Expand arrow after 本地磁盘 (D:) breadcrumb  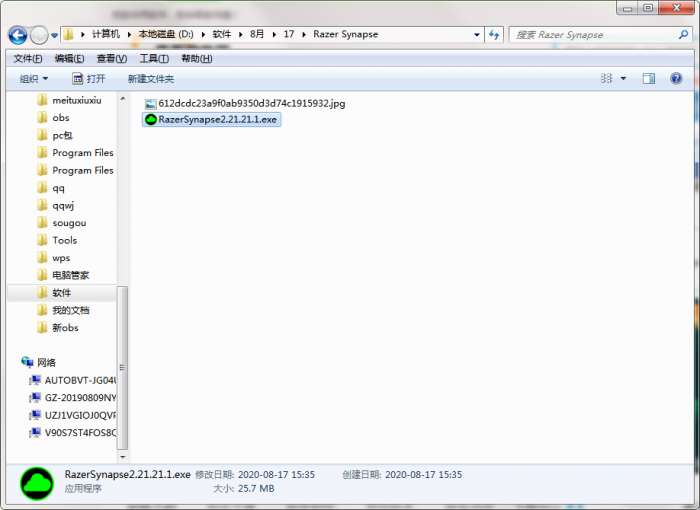(203, 34)
